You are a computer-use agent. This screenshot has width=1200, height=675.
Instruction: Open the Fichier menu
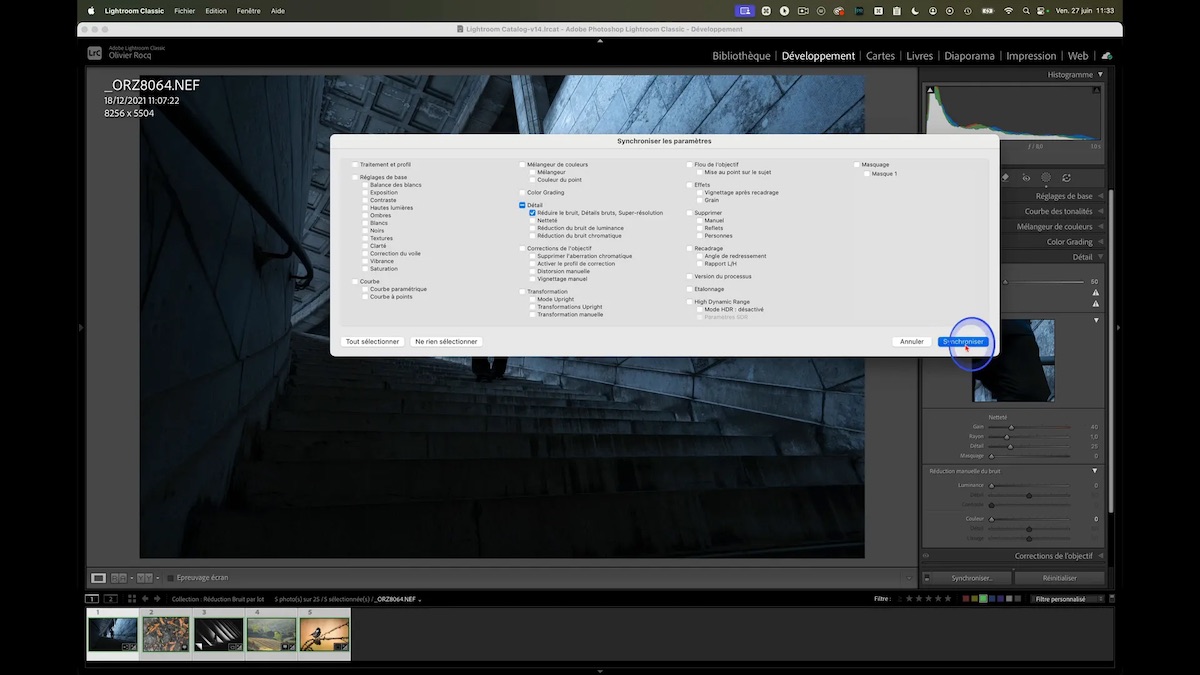click(x=184, y=10)
